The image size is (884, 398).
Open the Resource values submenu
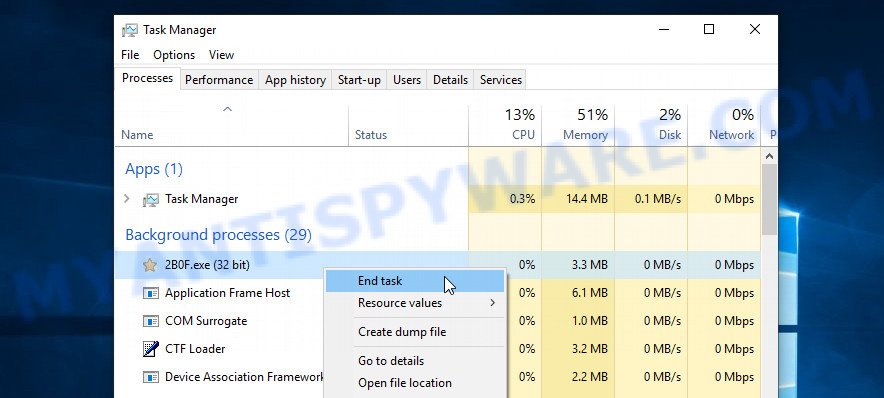tap(416, 303)
